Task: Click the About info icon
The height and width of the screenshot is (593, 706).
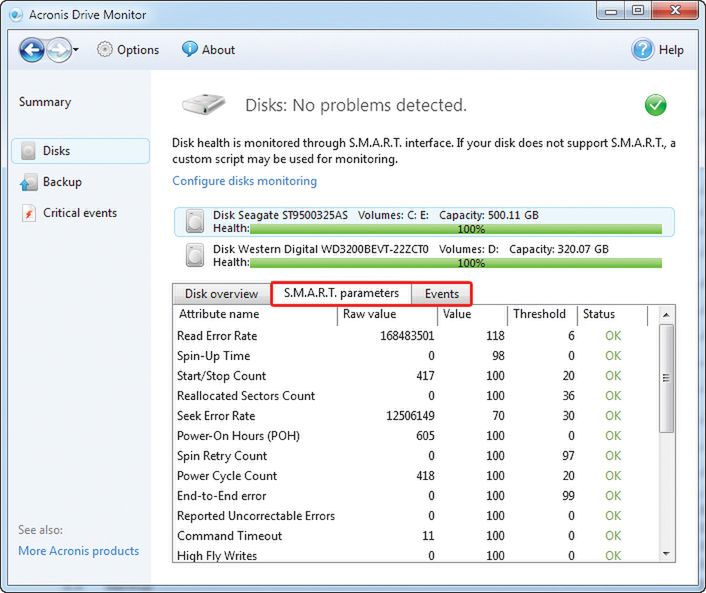Action: tap(189, 49)
